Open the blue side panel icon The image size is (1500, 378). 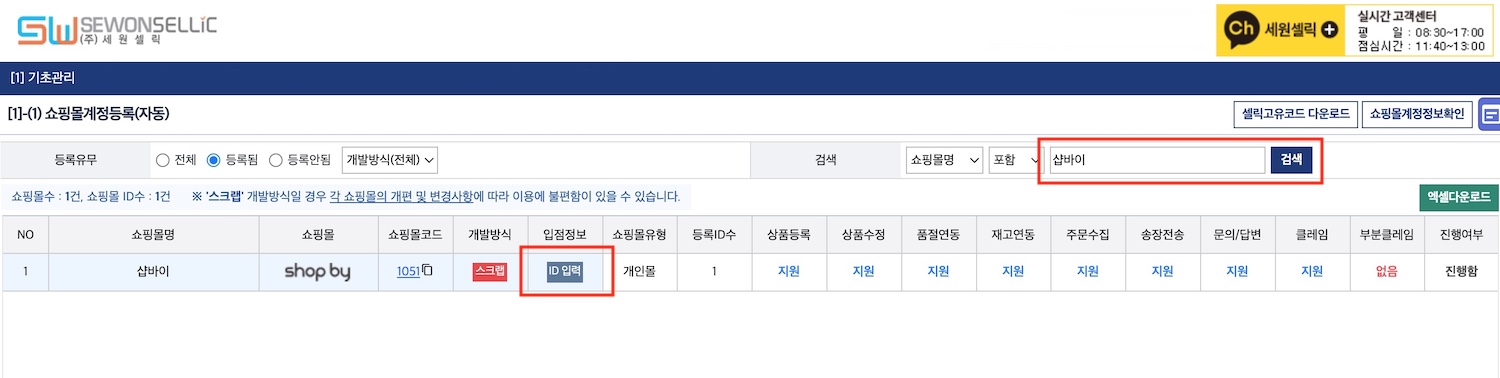(x=1490, y=115)
